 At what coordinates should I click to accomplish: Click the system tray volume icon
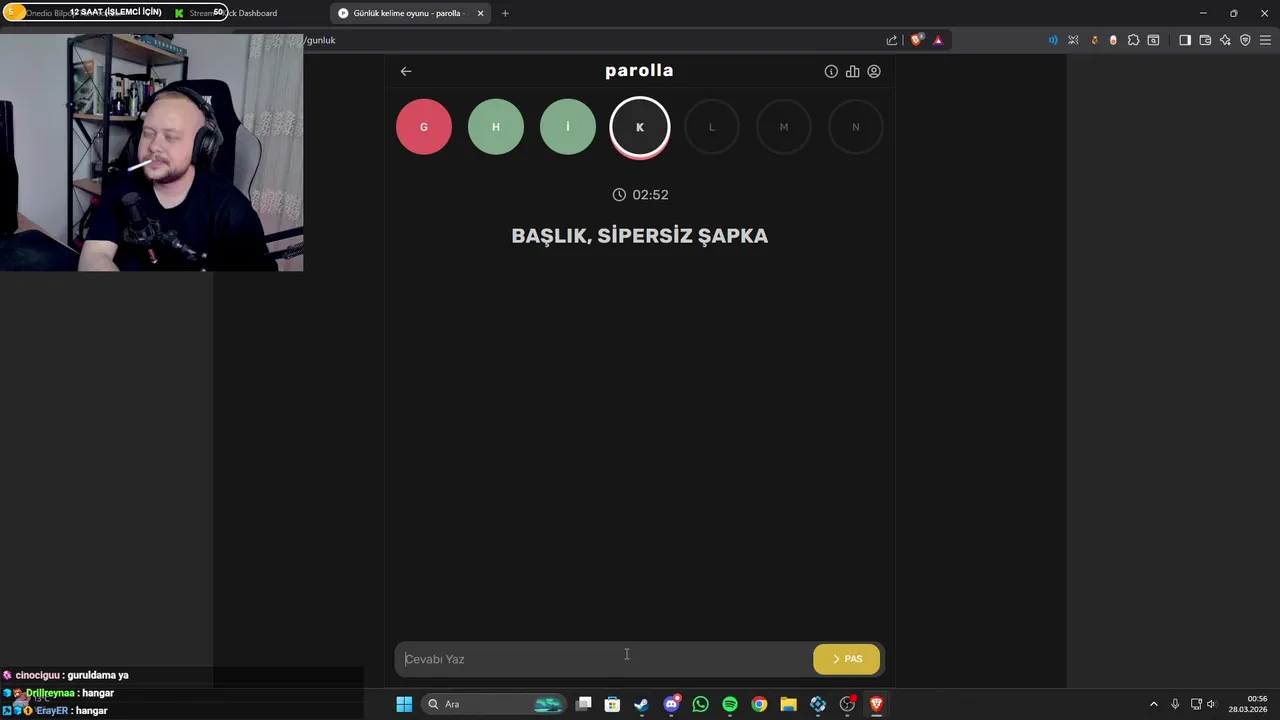click(x=1211, y=704)
